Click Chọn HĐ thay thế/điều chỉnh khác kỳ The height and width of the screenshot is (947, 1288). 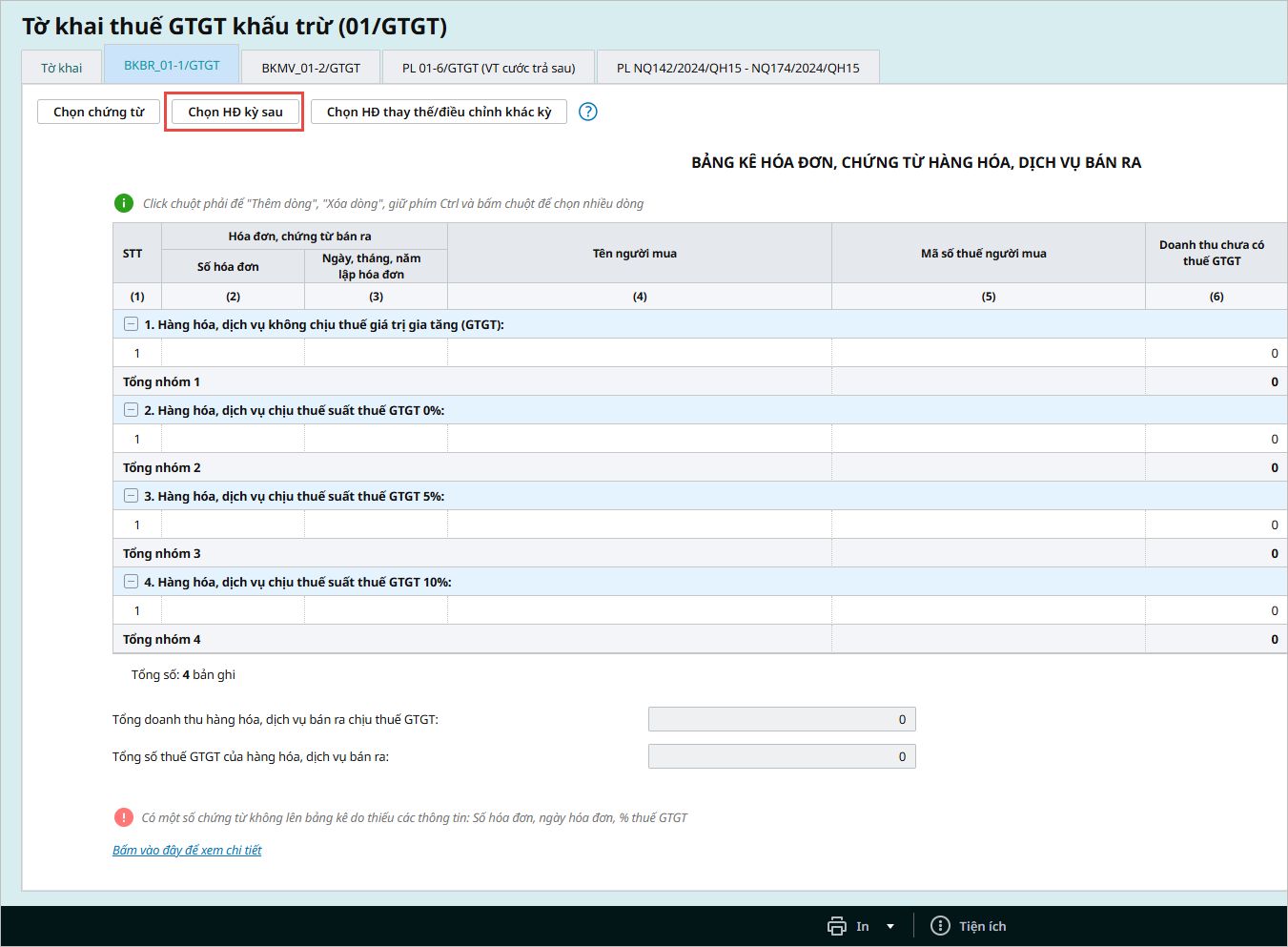click(x=439, y=112)
